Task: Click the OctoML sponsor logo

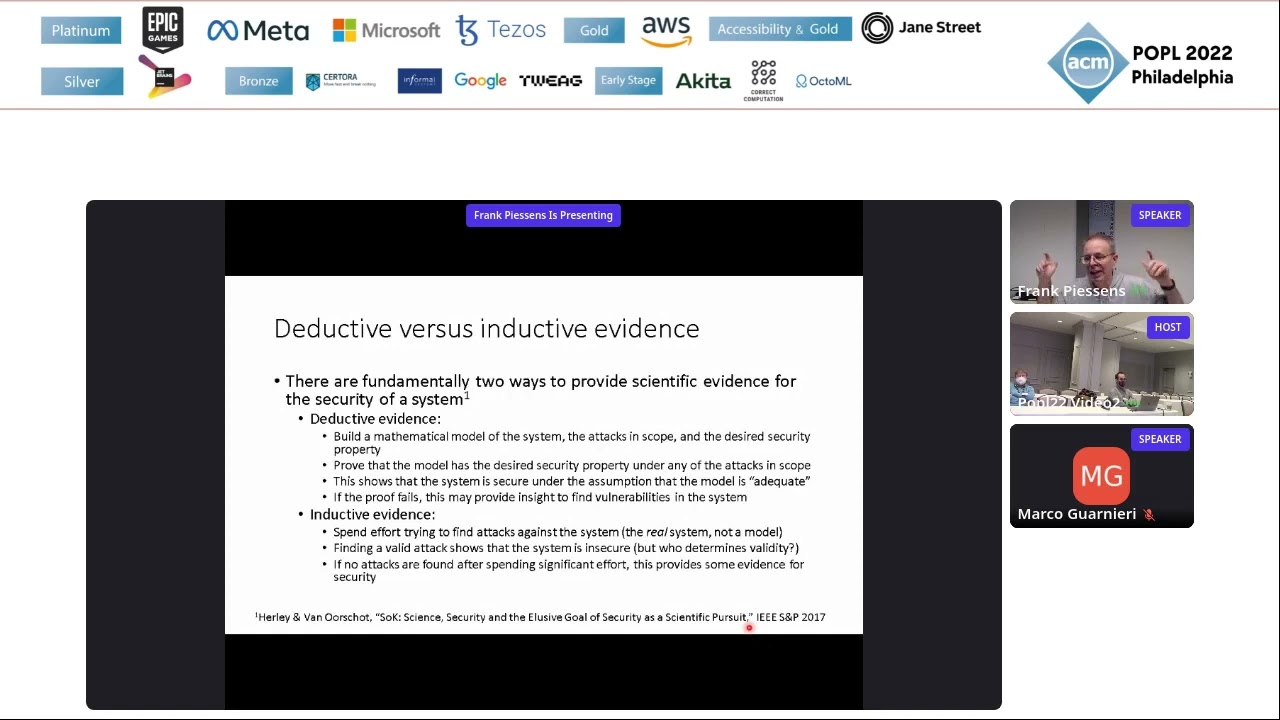Action: tap(824, 81)
